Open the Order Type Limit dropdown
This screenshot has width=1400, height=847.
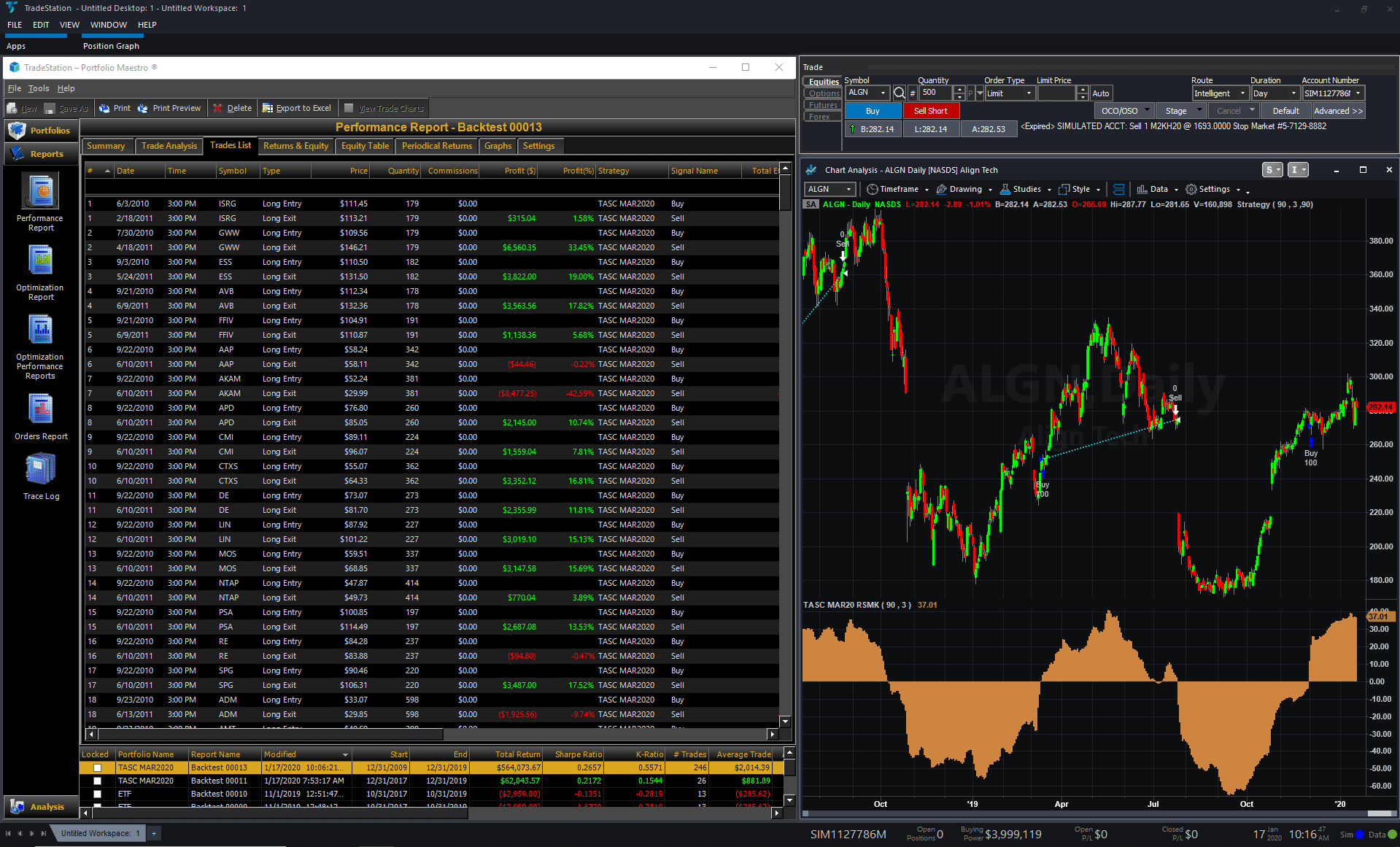(x=1029, y=93)
